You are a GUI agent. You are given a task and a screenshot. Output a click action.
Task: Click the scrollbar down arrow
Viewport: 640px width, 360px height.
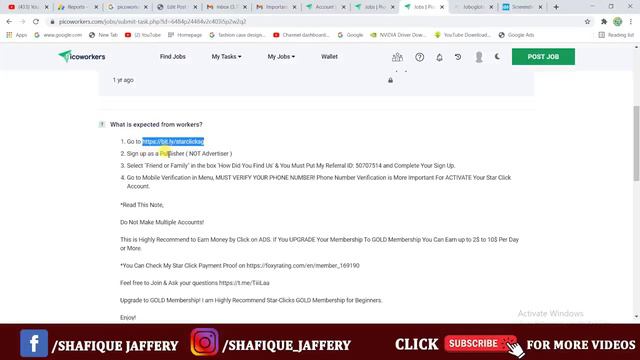tap(636, 316)
